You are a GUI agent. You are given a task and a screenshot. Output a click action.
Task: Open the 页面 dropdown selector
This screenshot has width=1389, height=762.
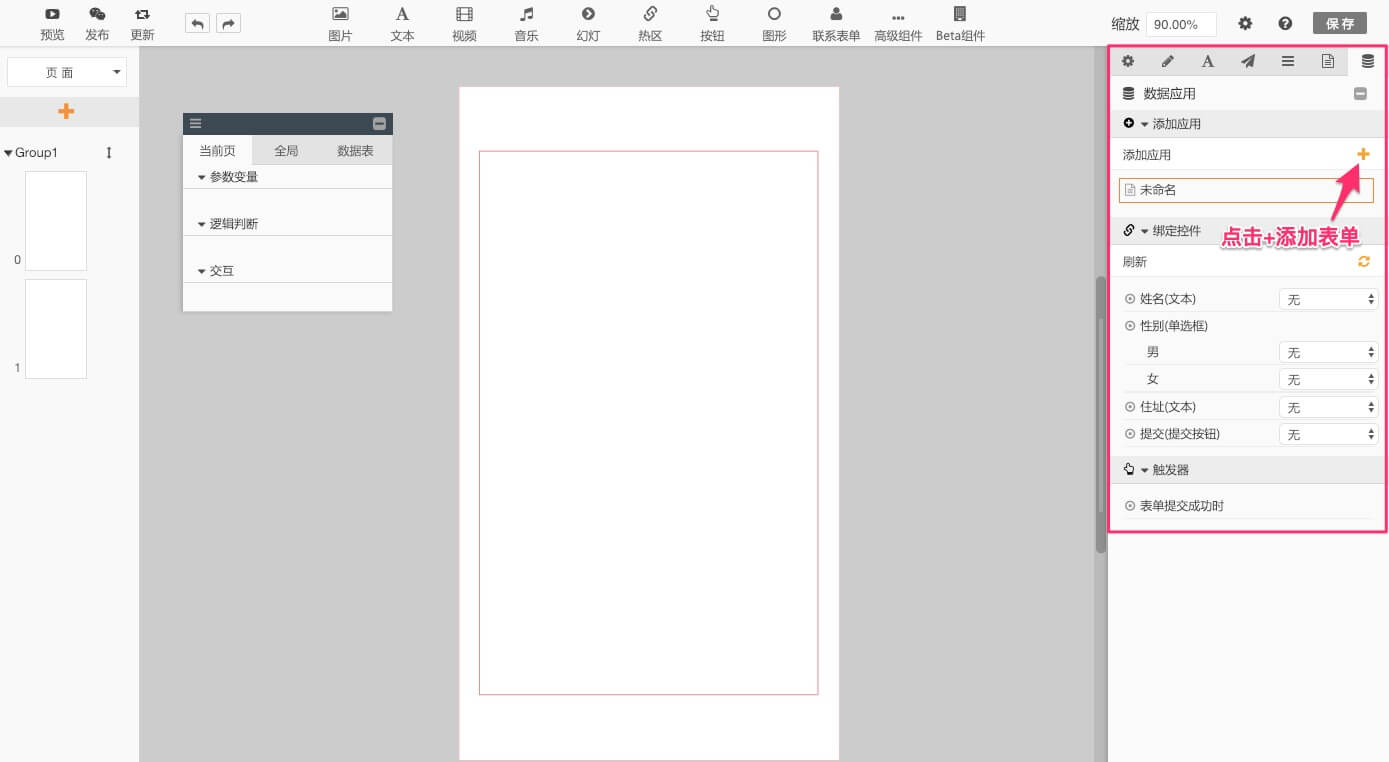point(66,73)
